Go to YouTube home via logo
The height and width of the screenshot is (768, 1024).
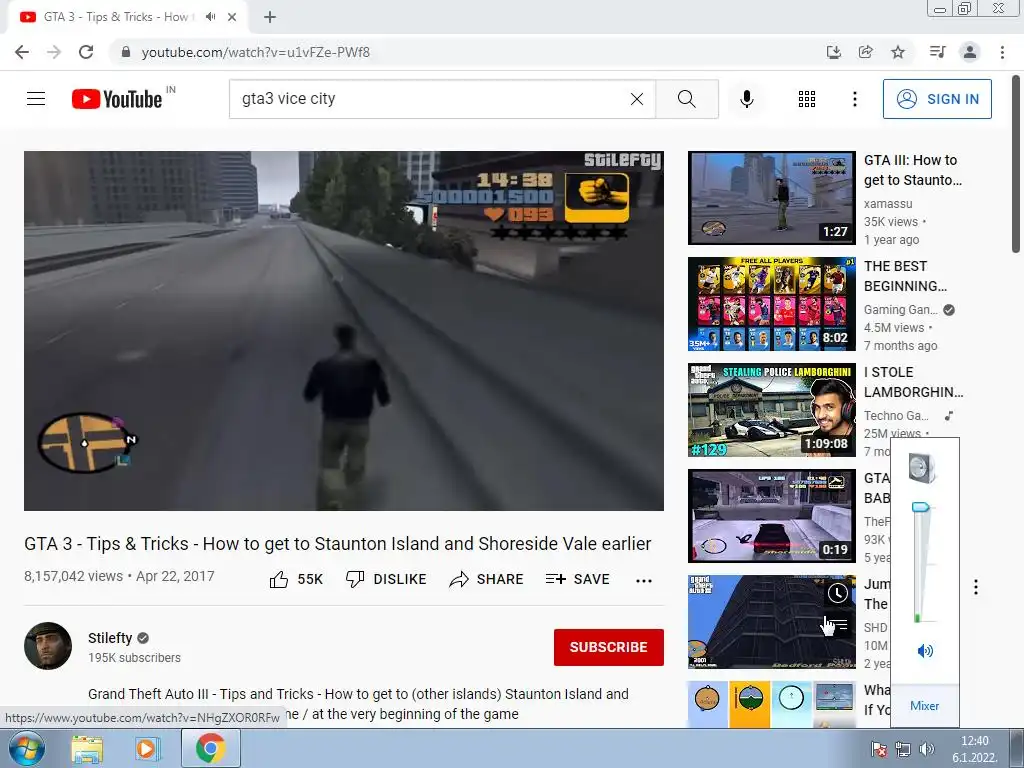(x=117, y=99)
